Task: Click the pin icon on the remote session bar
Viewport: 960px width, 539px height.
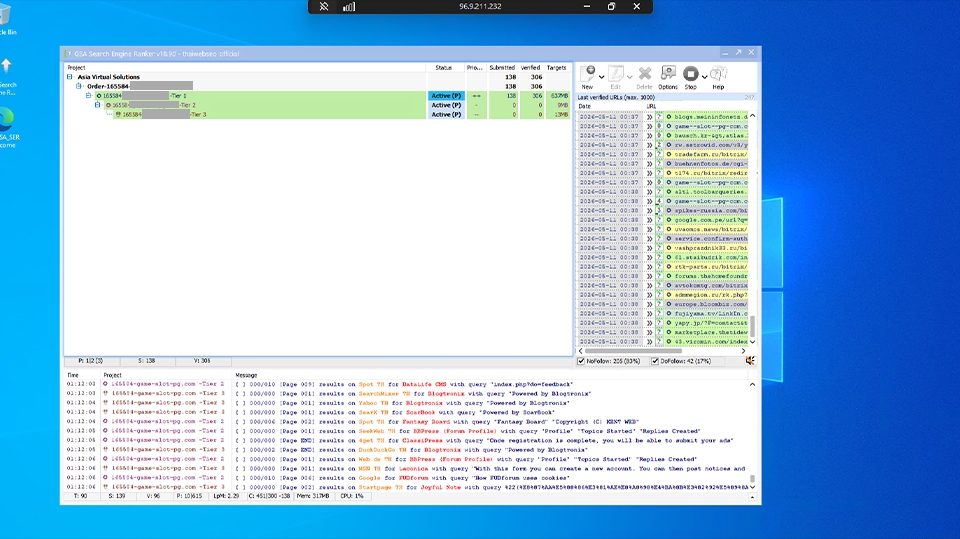Action: click(324, 7)
